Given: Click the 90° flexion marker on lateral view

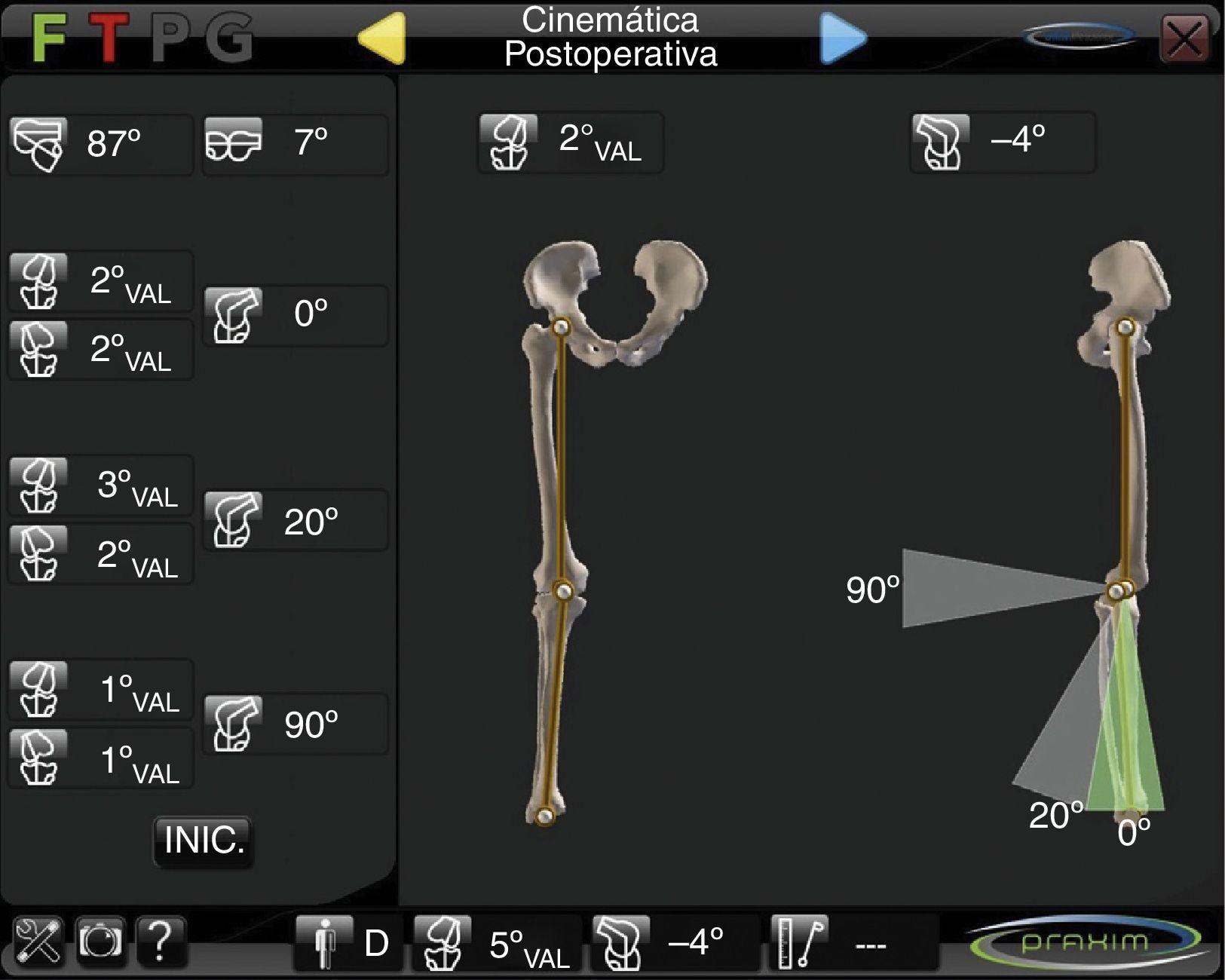Looking at the screenshot, I should [x=873, y=590].
